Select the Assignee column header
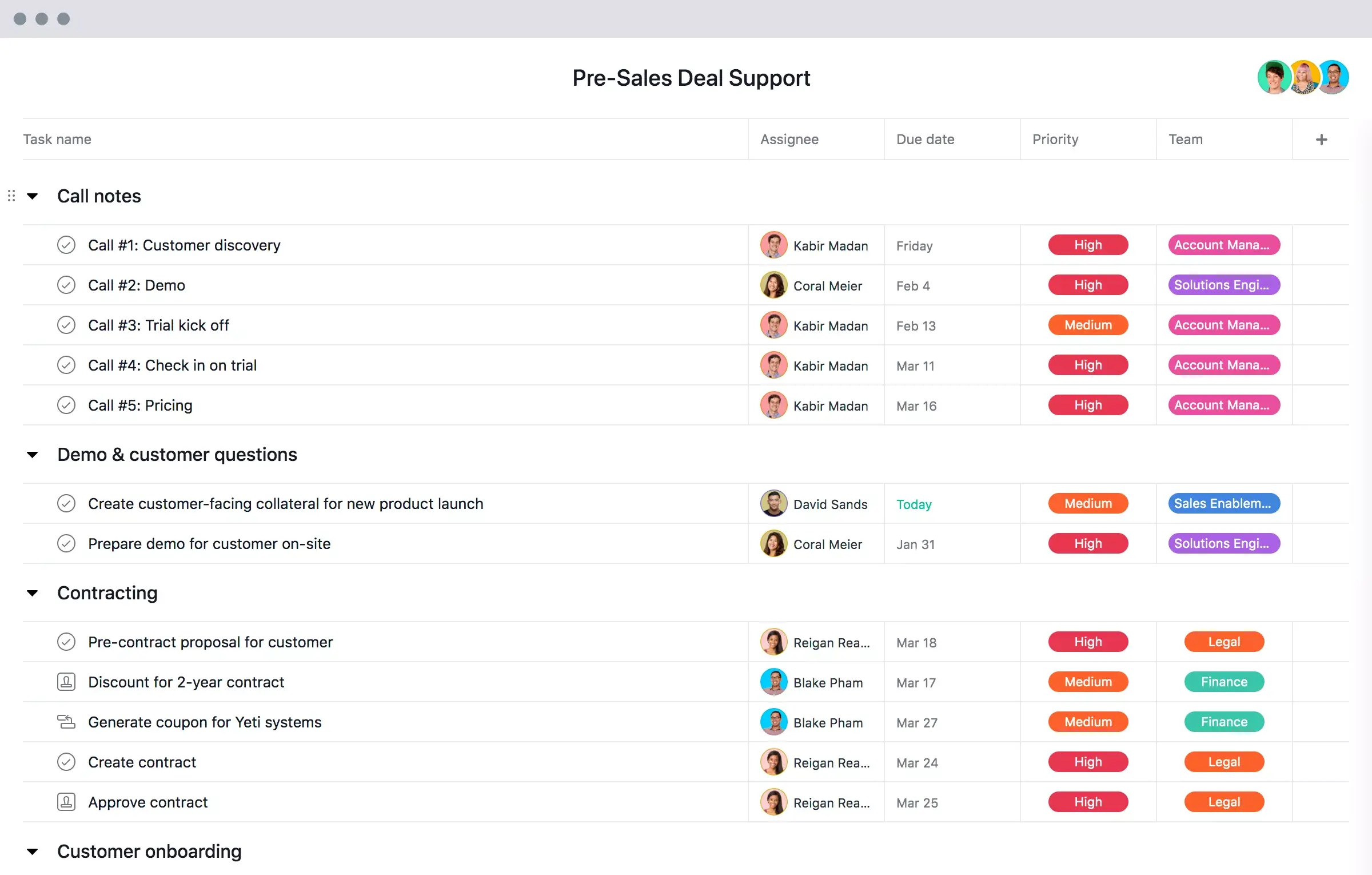 click(790, 139)
